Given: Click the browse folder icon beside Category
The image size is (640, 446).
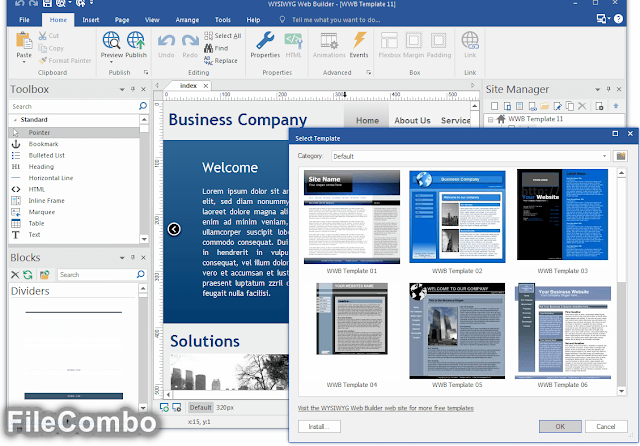Looking at the screenshot, I should click(621, 156).
